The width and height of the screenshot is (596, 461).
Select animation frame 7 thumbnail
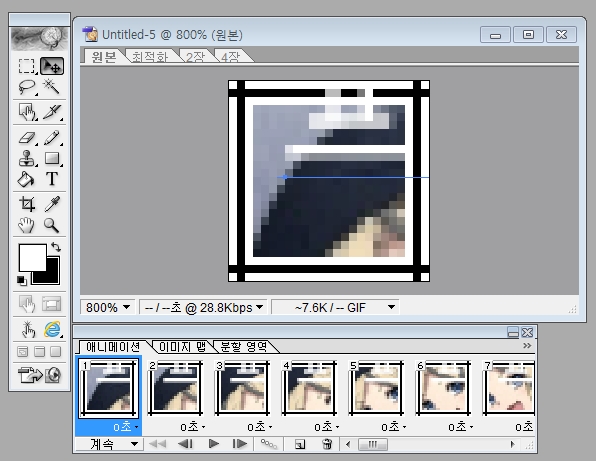(508, 388)
